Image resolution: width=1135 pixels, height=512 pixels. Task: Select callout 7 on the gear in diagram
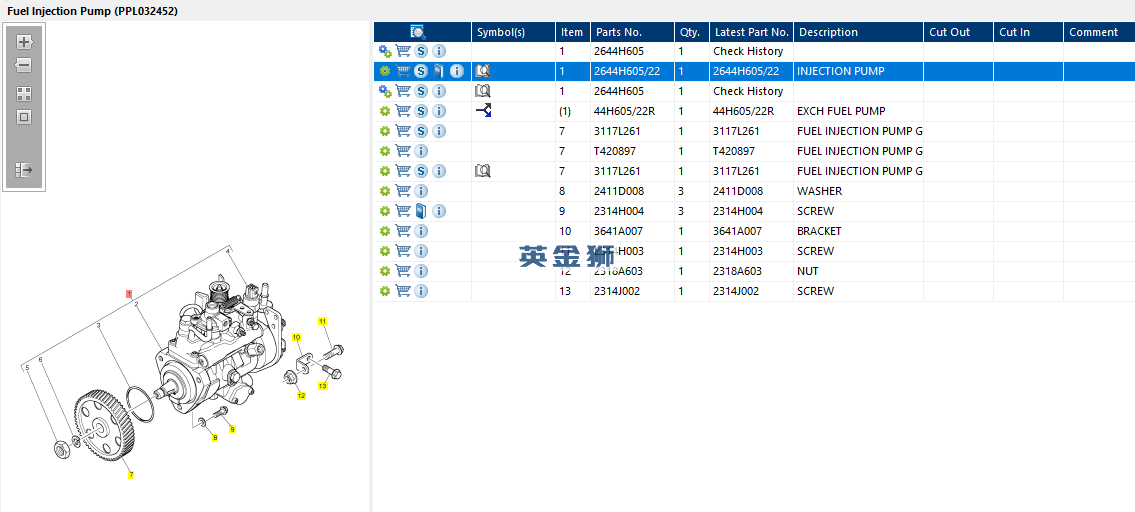click(x=131, y=475)
